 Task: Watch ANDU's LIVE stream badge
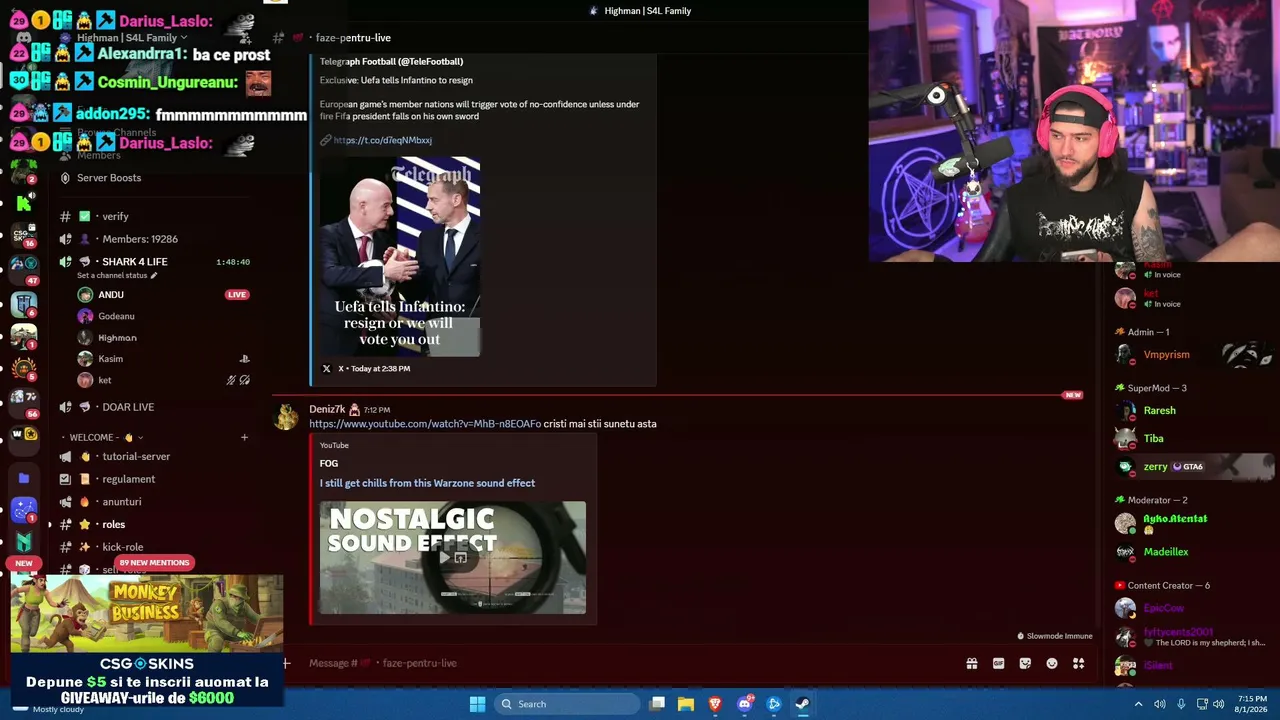pyautogui.click(x=237, y=295)
